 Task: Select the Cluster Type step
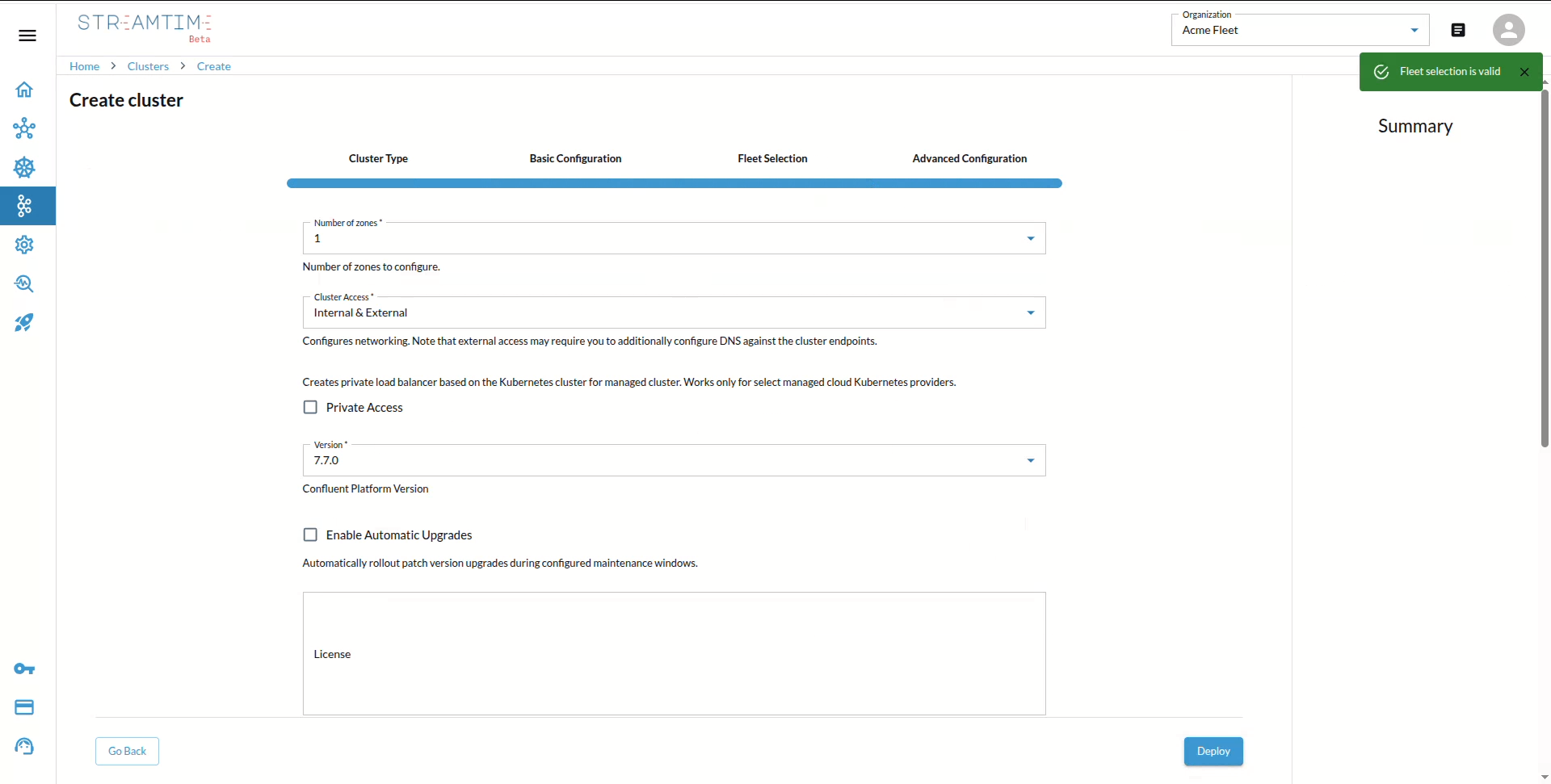[x=378, y=158]
